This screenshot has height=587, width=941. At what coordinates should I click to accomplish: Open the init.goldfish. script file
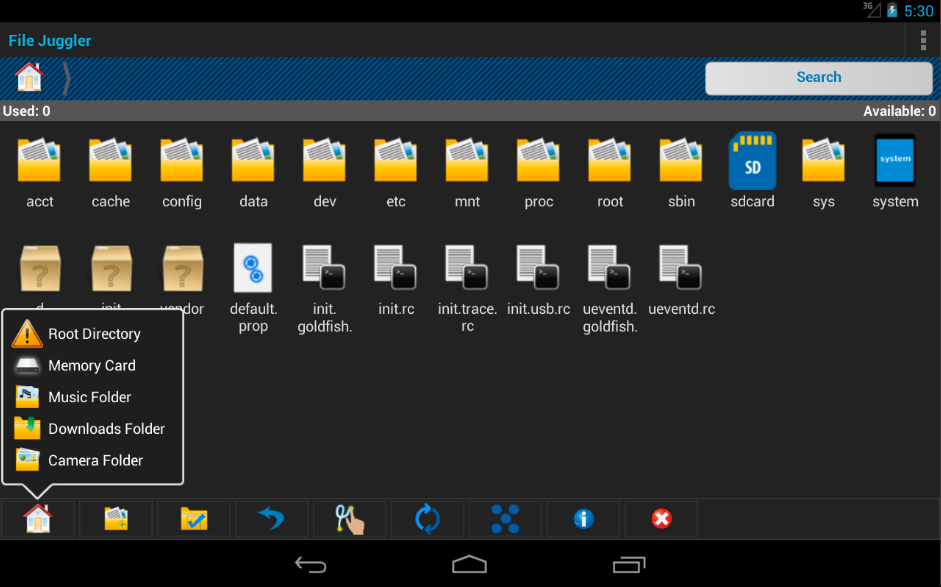325,288
